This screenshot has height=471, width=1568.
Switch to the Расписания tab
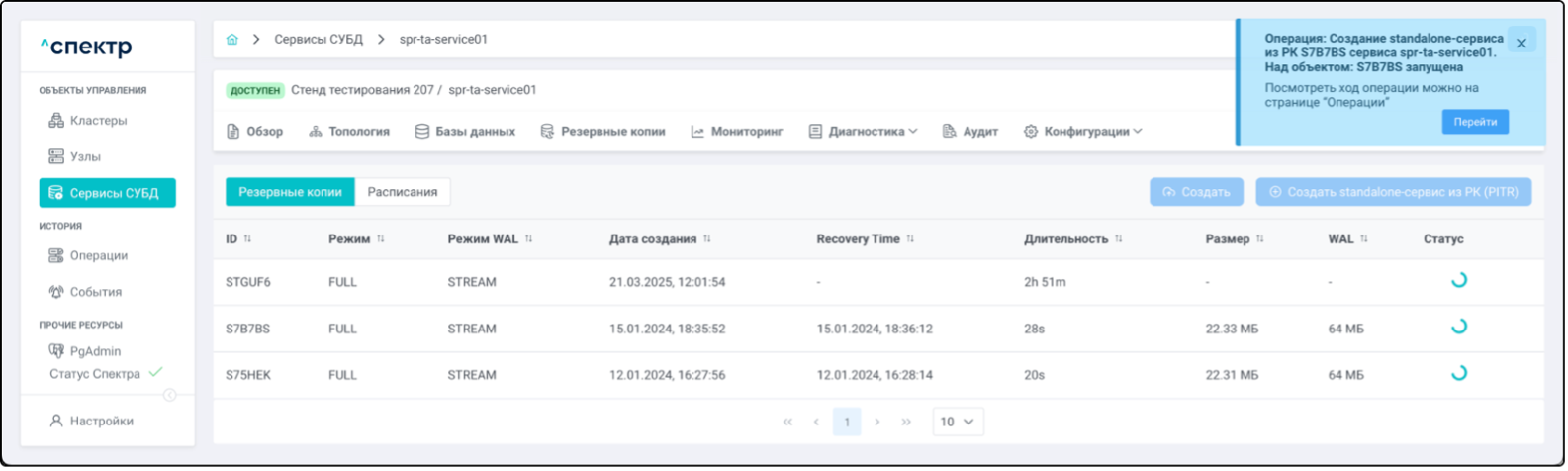click(402, 192)
